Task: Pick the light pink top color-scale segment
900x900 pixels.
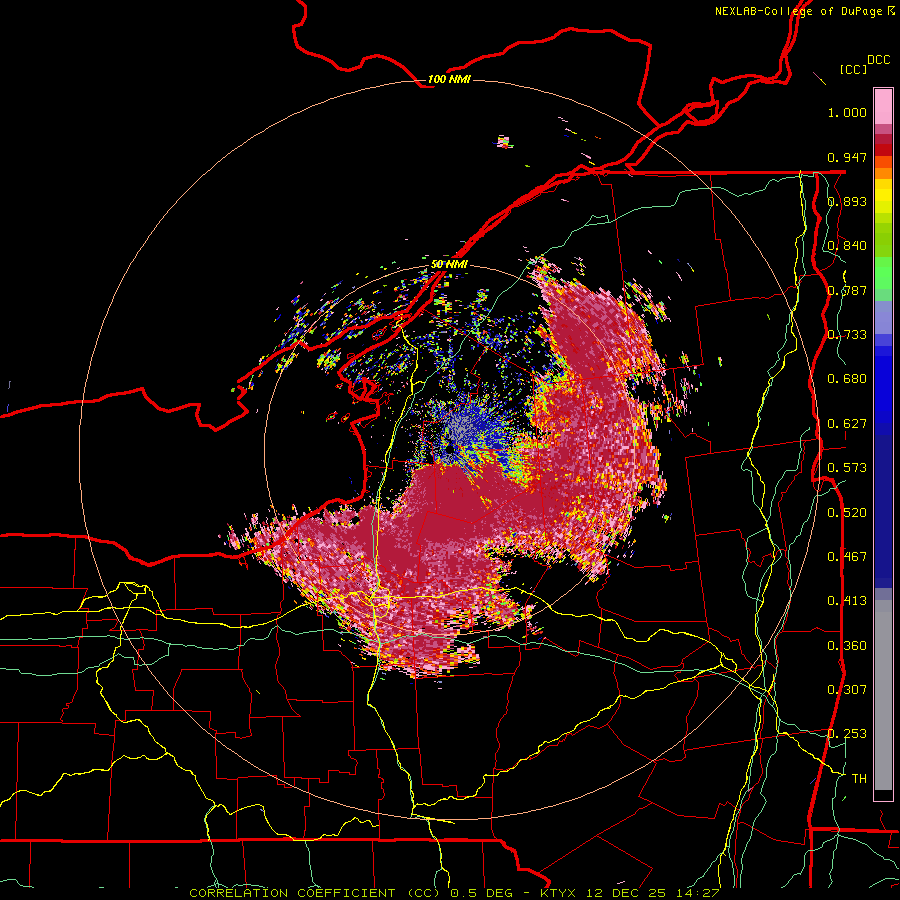Action: pos(883,106)
